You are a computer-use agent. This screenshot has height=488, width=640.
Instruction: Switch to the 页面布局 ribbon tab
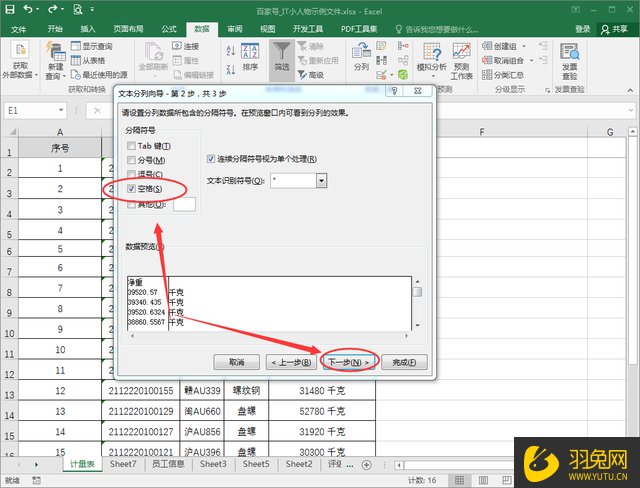click(128, 29)
